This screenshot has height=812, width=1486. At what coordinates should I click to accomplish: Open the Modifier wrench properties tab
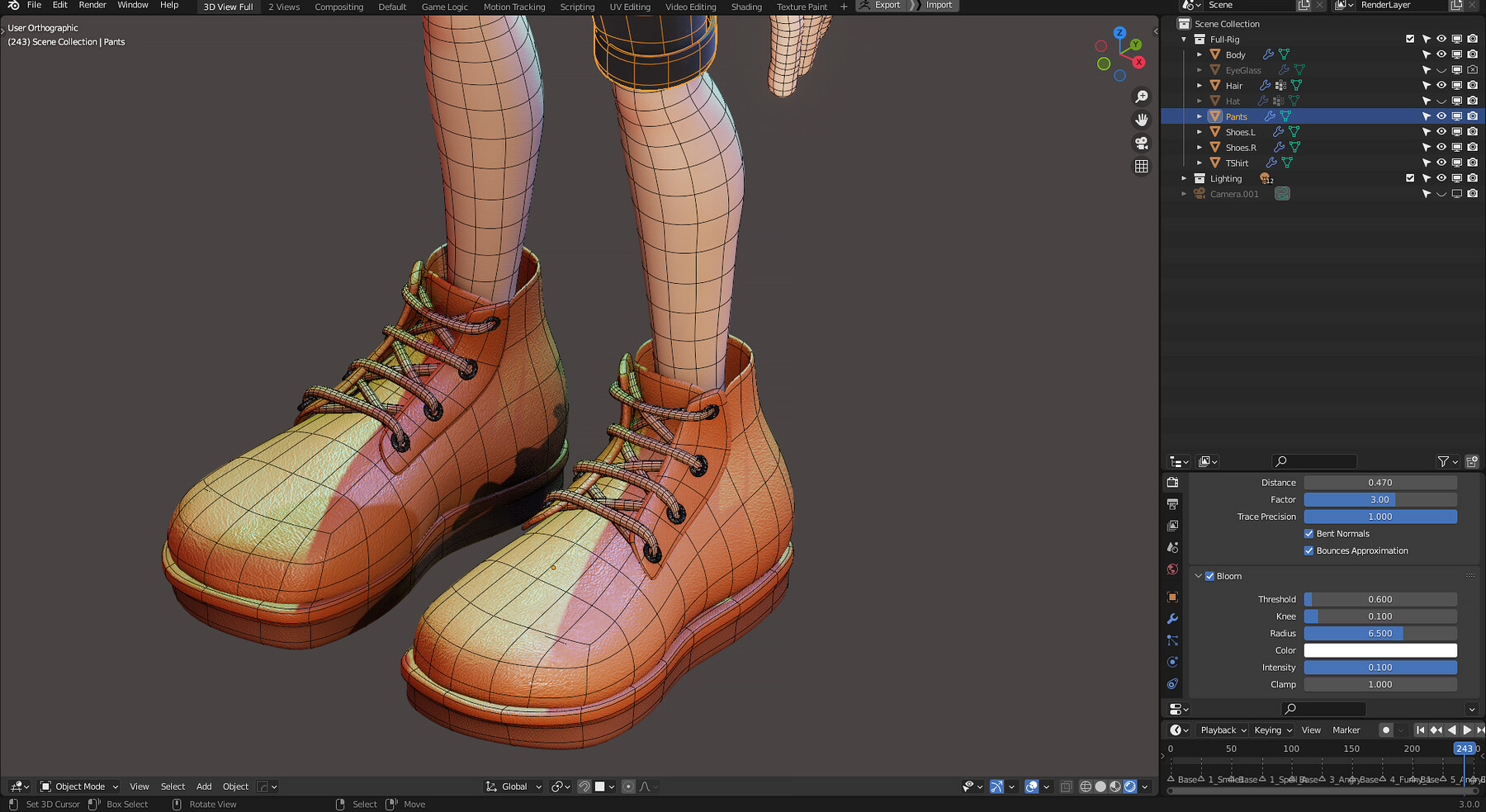[x=1172, y=619]
